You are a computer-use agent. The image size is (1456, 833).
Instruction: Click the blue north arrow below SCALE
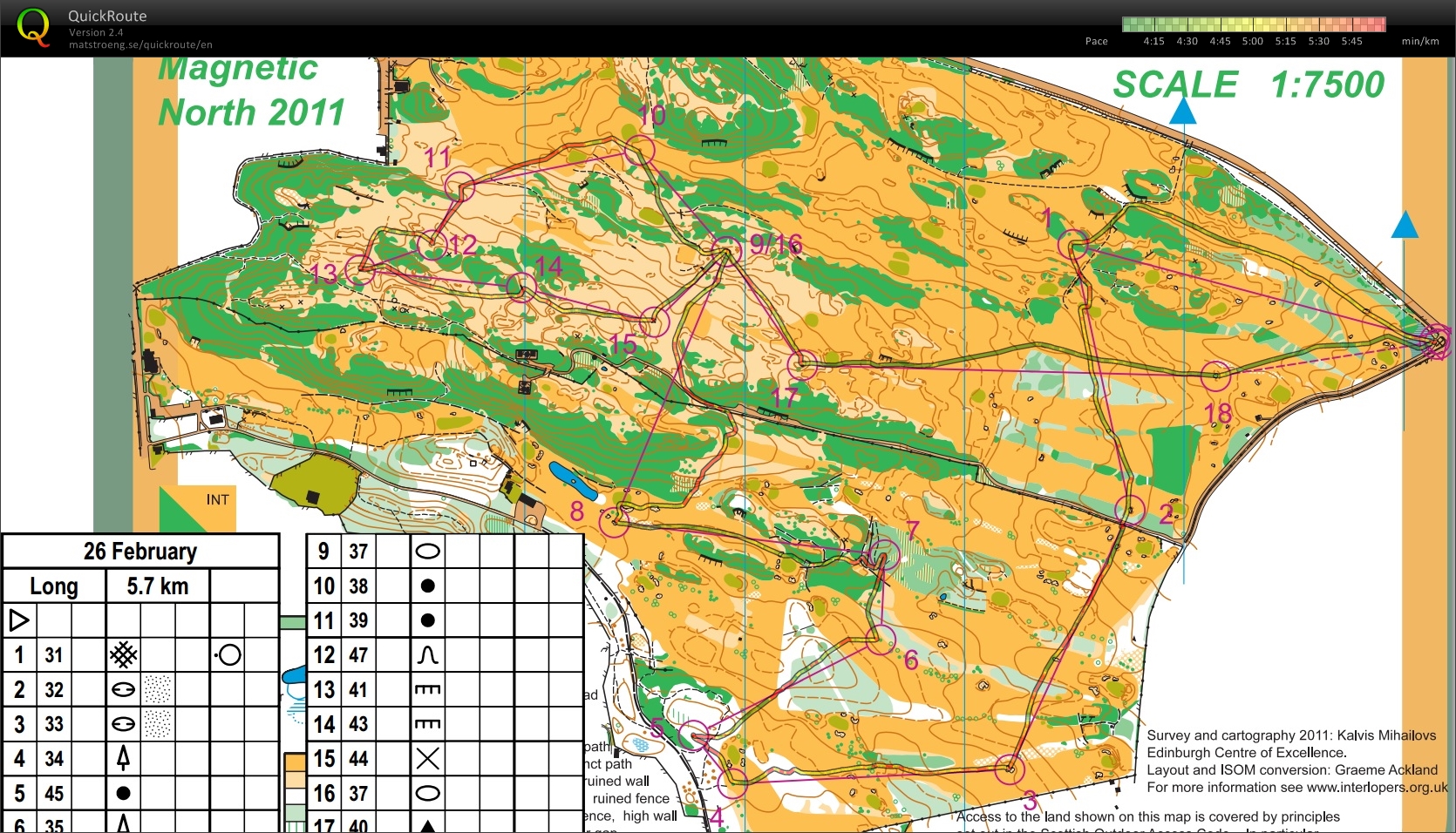click(x=1182, y=111)
